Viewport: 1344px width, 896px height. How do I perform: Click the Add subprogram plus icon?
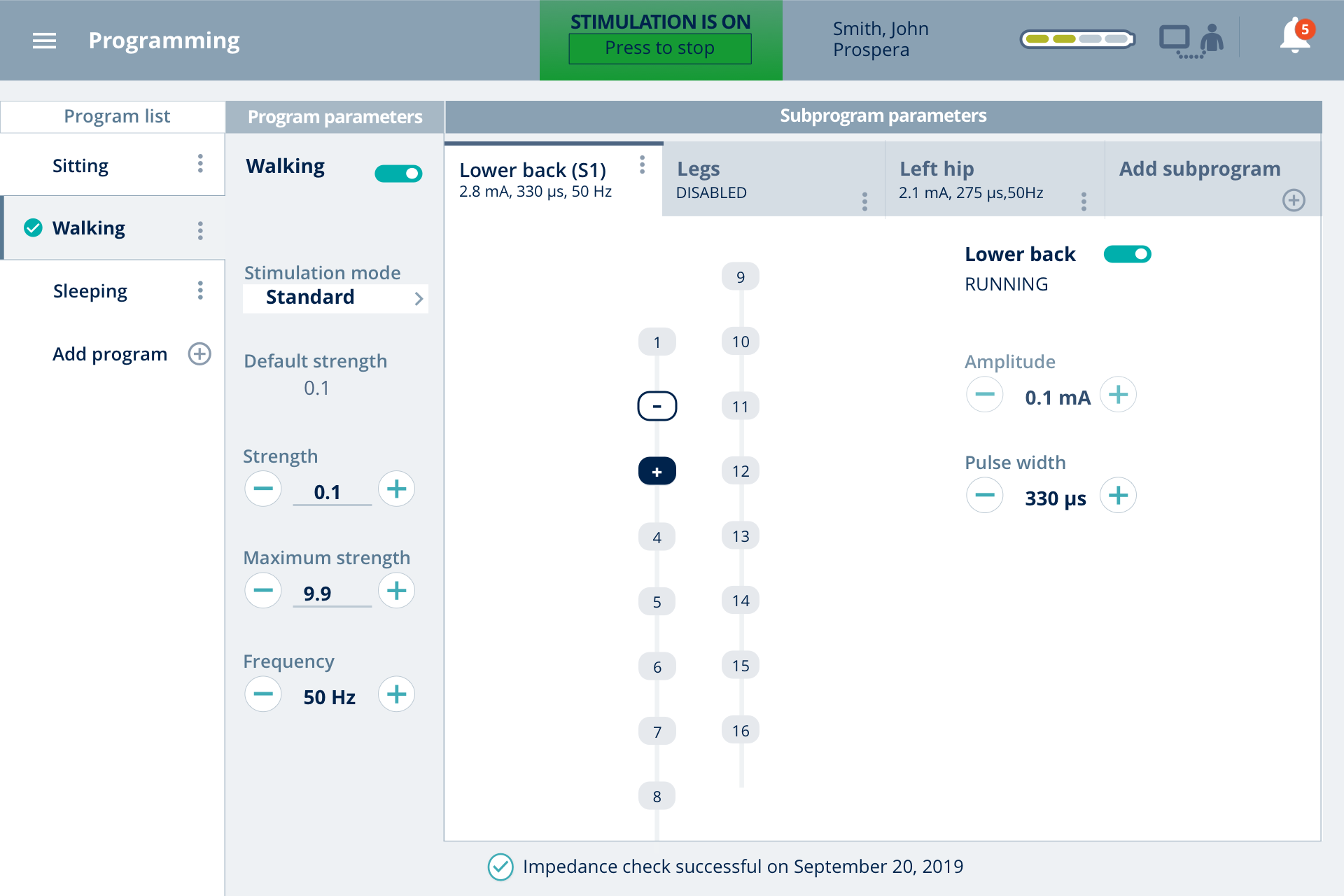[1293, 200]
